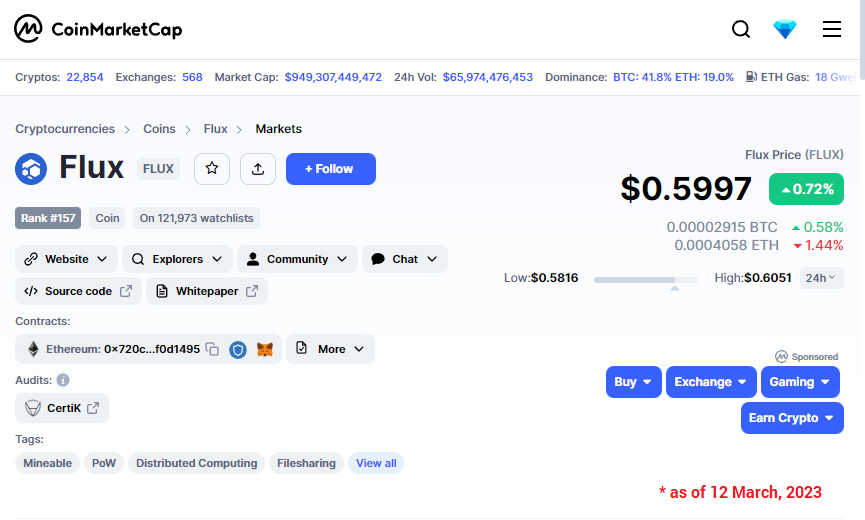Click the FLUX ticker label

pyautogui.click(x=158, y=169)
